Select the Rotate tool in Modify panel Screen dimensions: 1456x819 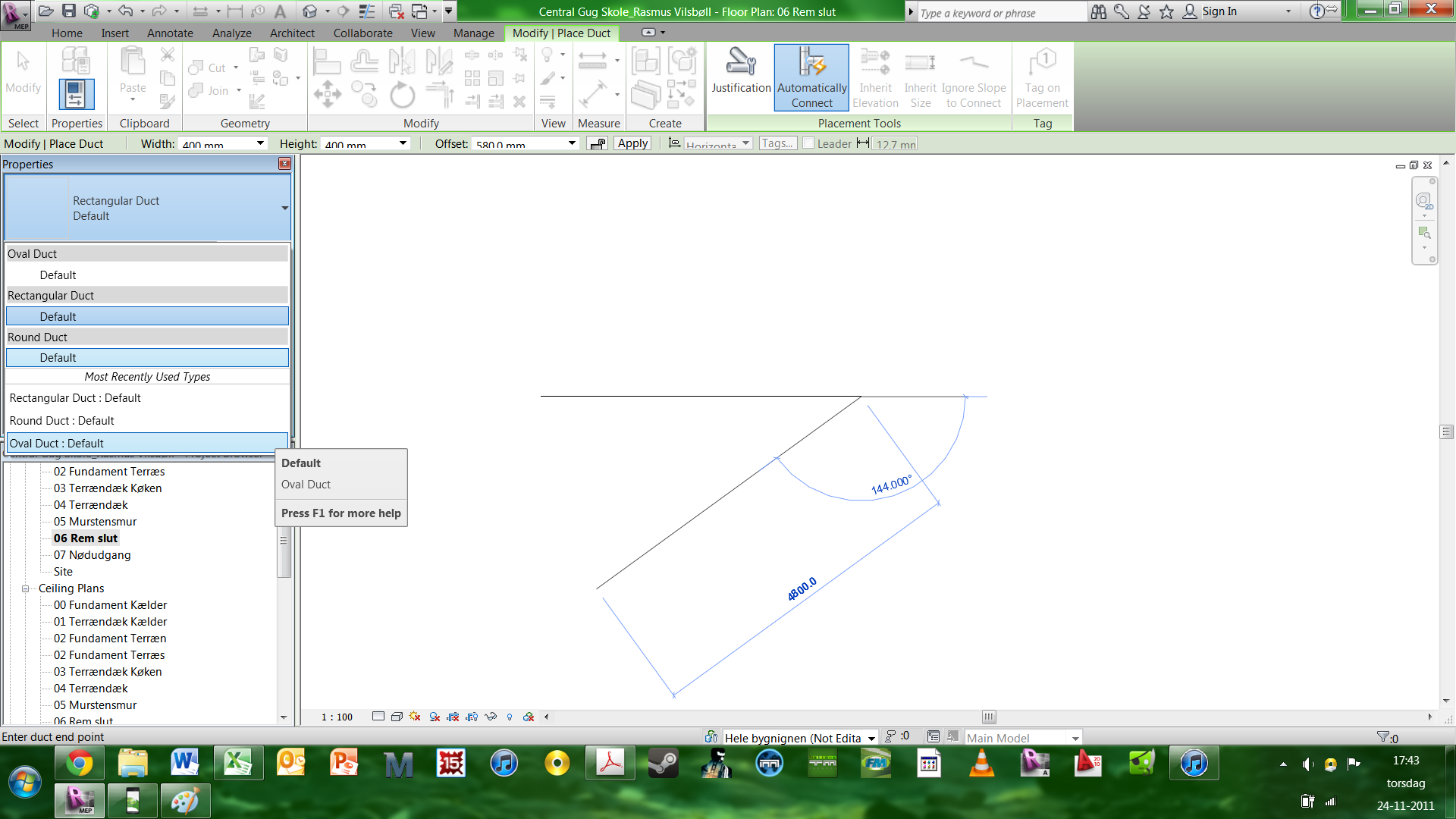coord(402,96)
